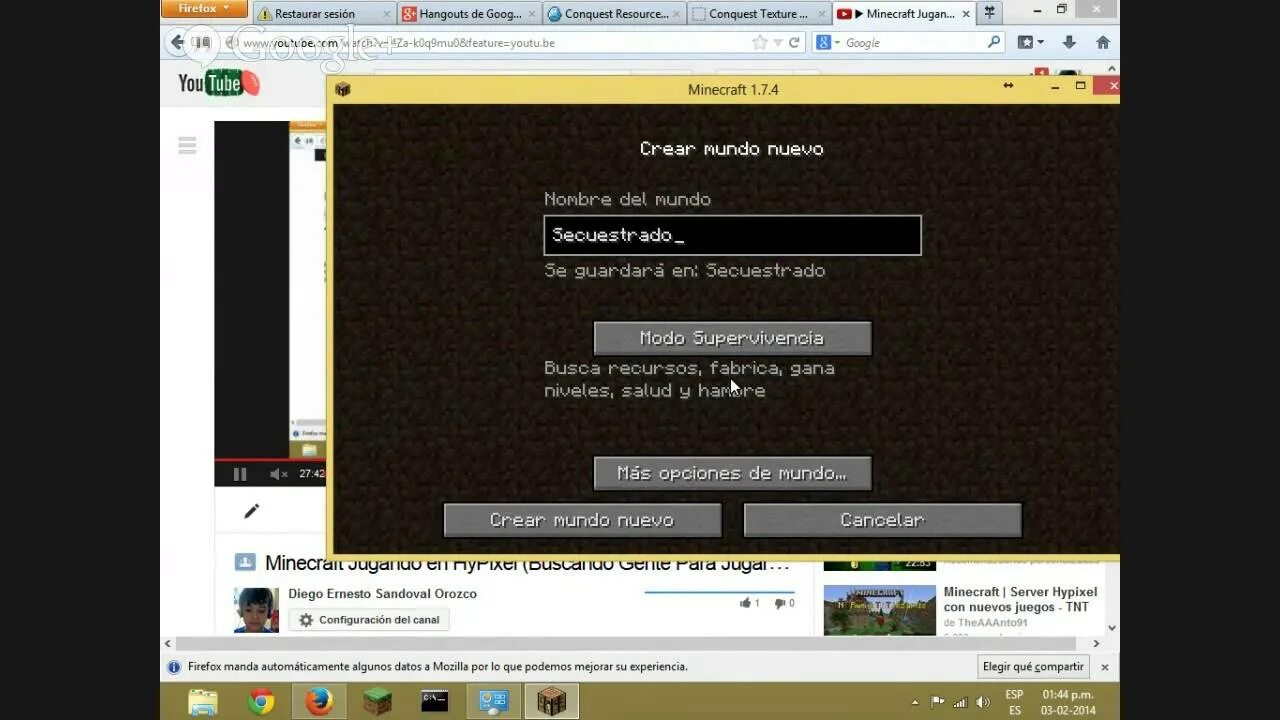This screenshot has height=720, width=1280.
Task: Click the Minecraft 1.7.4 window icon
Action: click(343, 89)
